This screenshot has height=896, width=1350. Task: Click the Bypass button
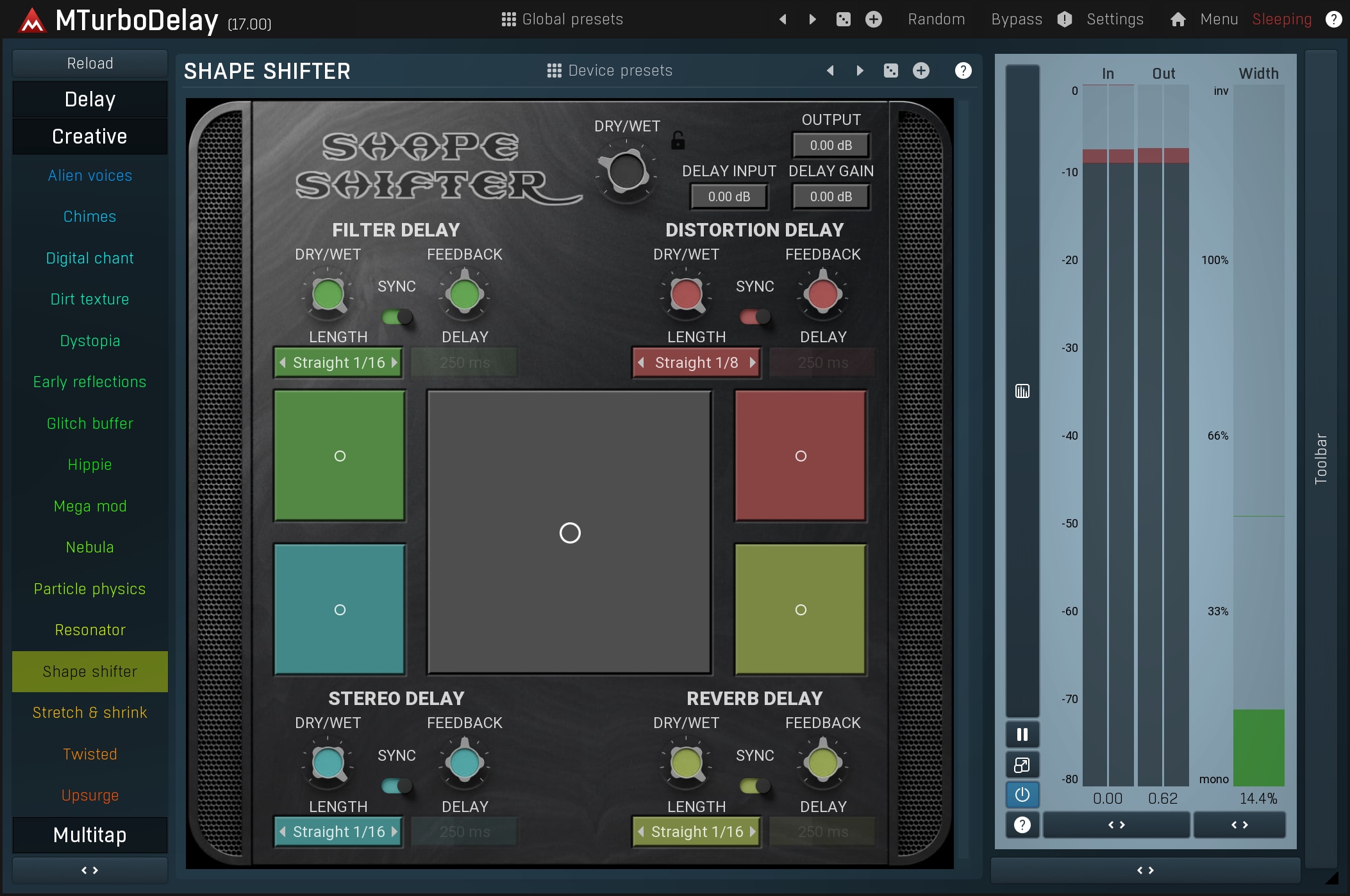[x=1016, y=19]
